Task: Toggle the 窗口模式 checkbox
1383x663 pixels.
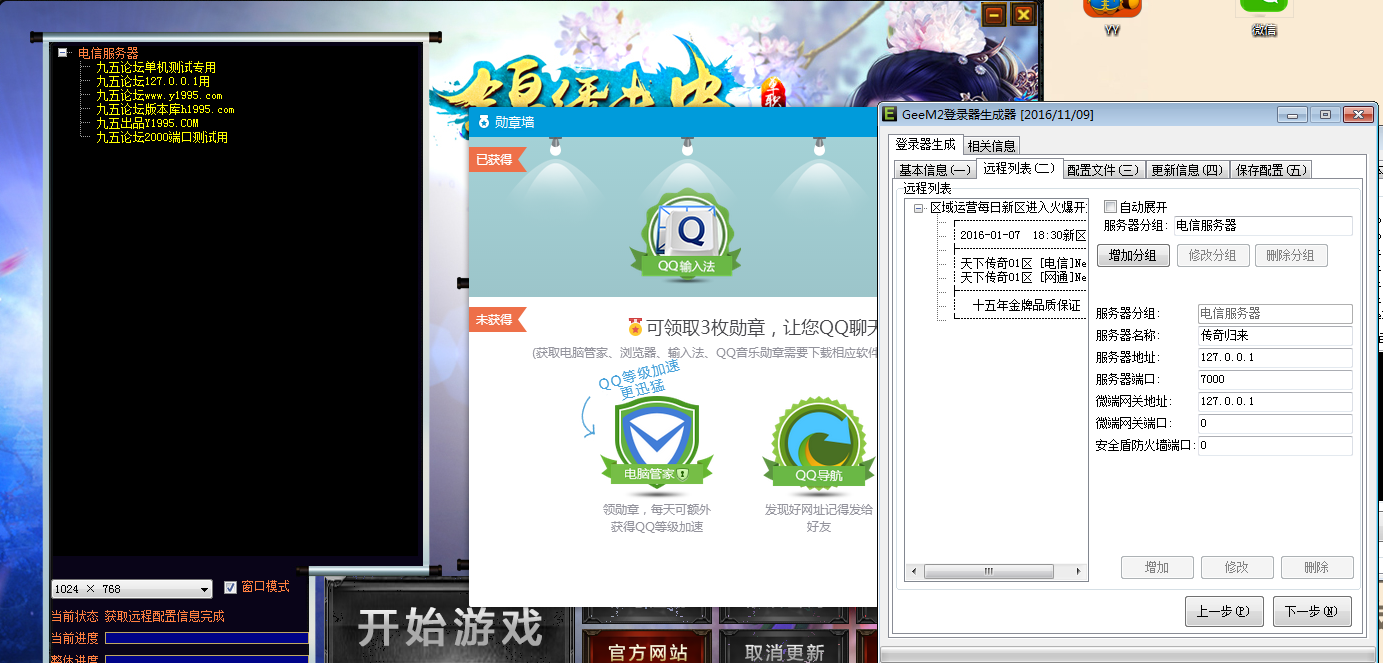Action: 231,587
